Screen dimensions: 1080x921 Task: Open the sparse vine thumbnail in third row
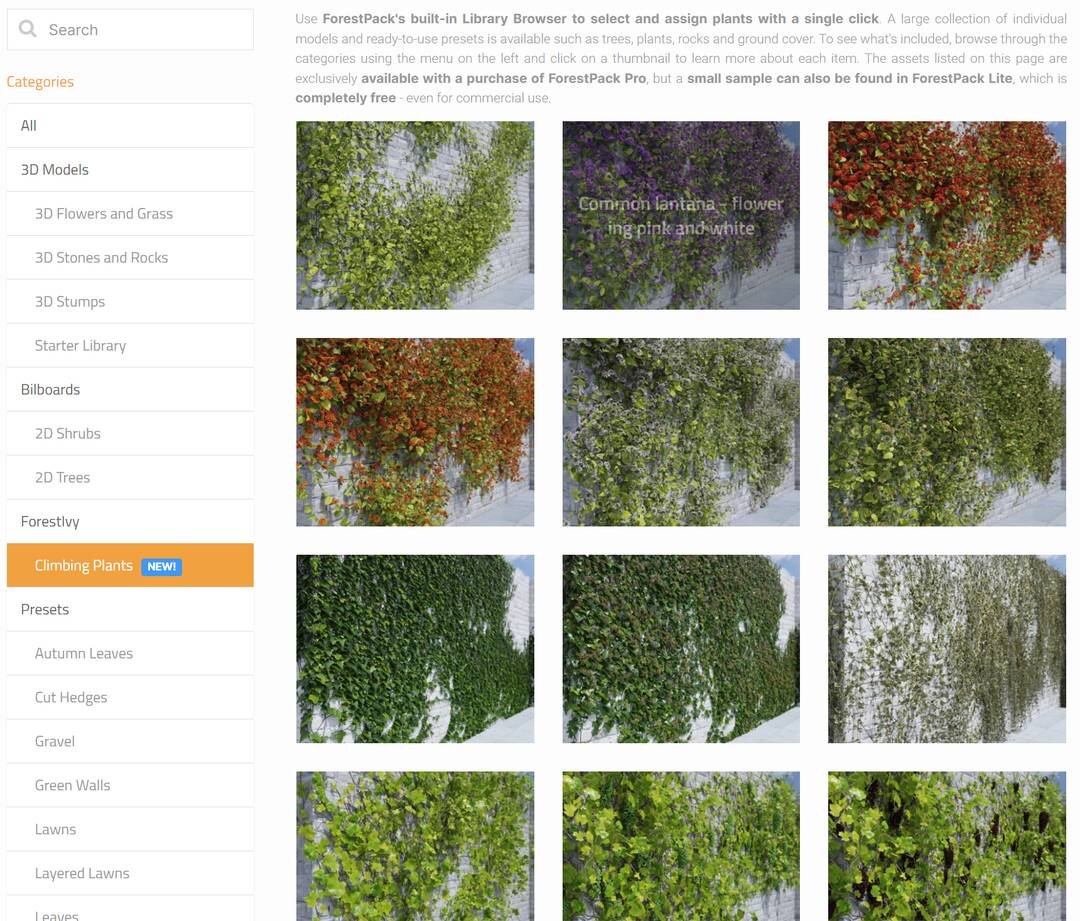pyautogui.click(x=947, y=649)
